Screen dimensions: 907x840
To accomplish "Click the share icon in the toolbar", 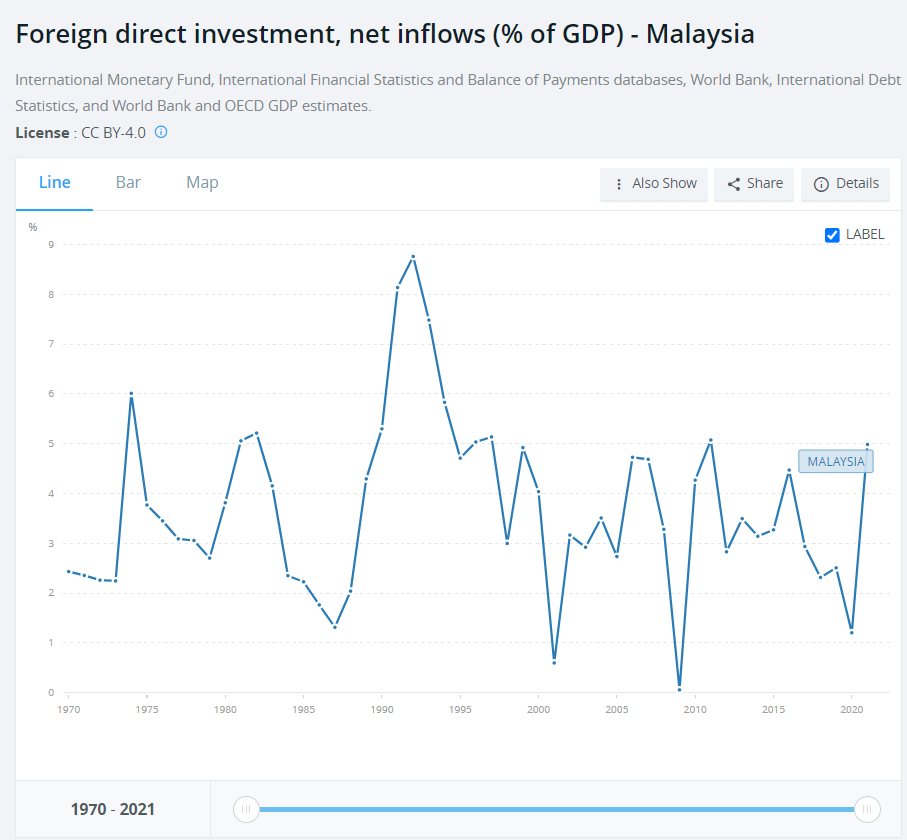I will pyautogui.click(x=733, y=184).
